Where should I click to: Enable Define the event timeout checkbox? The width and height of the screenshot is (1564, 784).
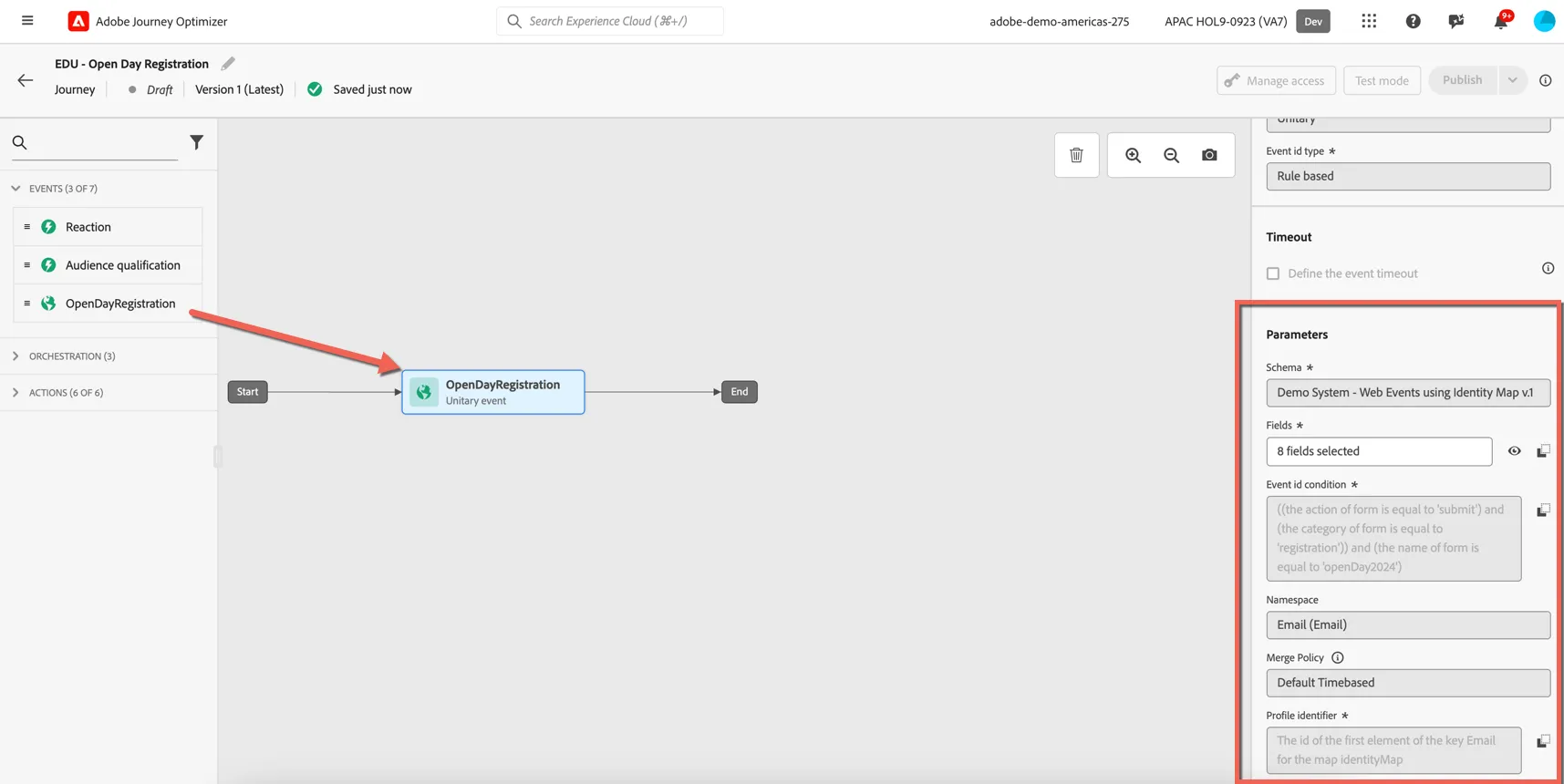[x=1273, y=273]
